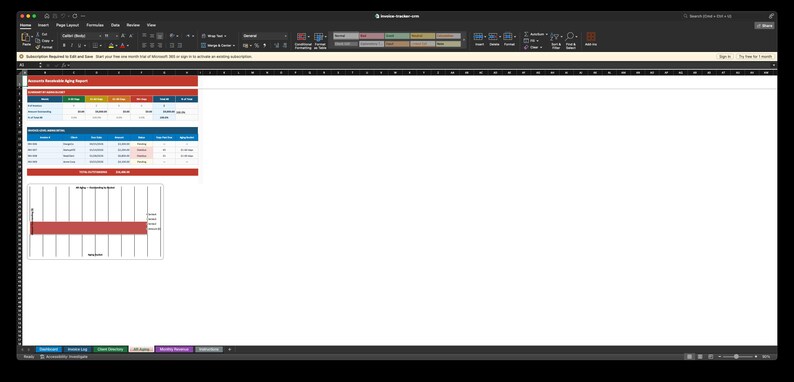Toggle the center horizontal alignment button
Screen dimensions: 794x382
[152, 46]
